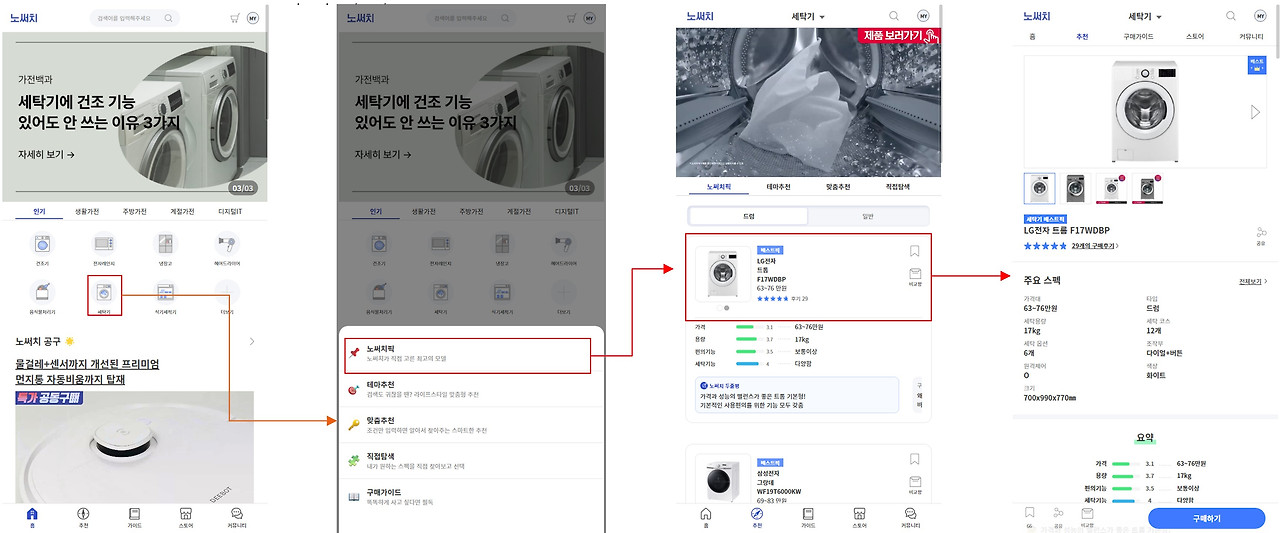Switch to 맞춤추천 tab on washer list
This screenshot has height=533, width=1280.
click(838, 187)
